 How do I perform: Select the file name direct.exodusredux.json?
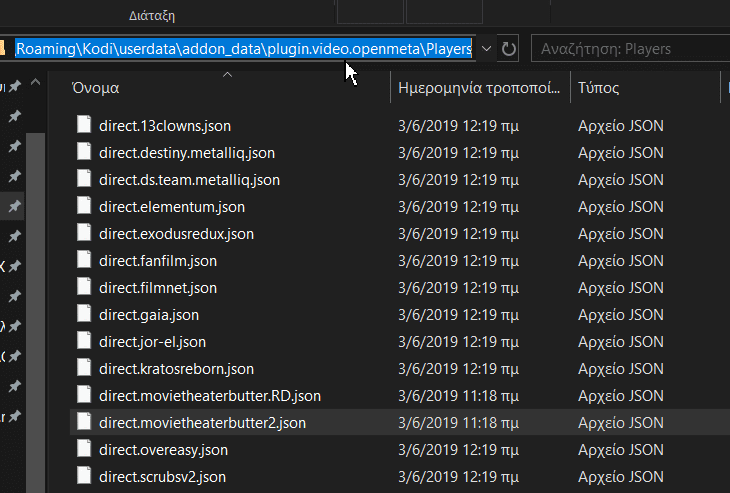pyautogui.click(x=176, y=234)
